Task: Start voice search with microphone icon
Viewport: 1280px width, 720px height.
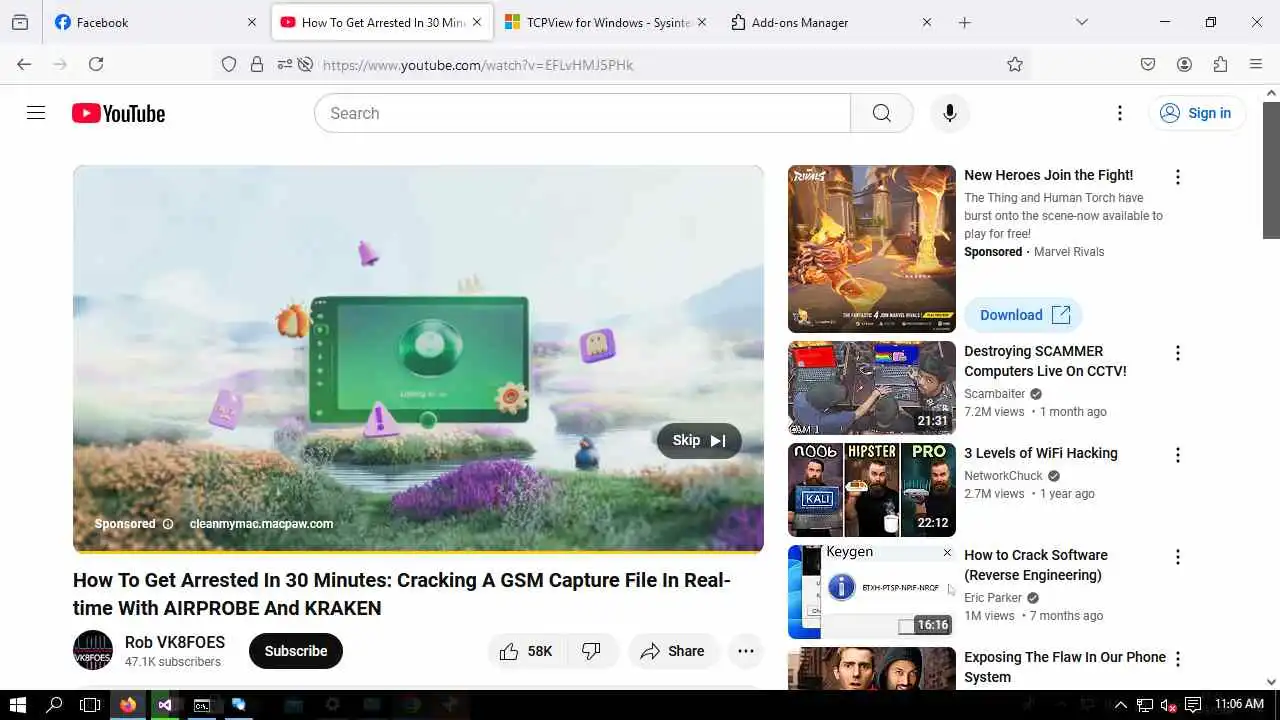Action: 949,113
